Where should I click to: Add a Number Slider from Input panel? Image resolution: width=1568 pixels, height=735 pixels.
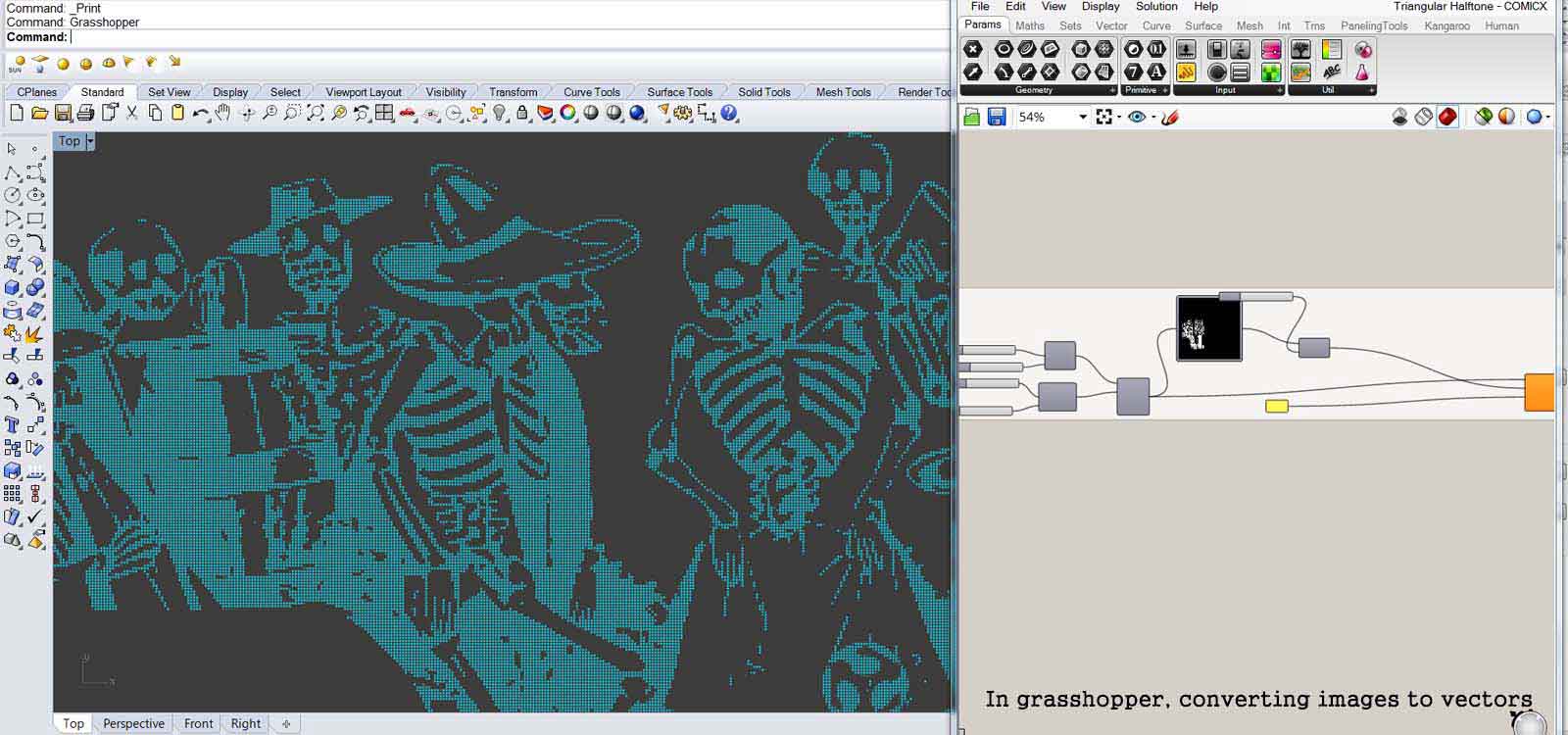tap(1186, 49)
